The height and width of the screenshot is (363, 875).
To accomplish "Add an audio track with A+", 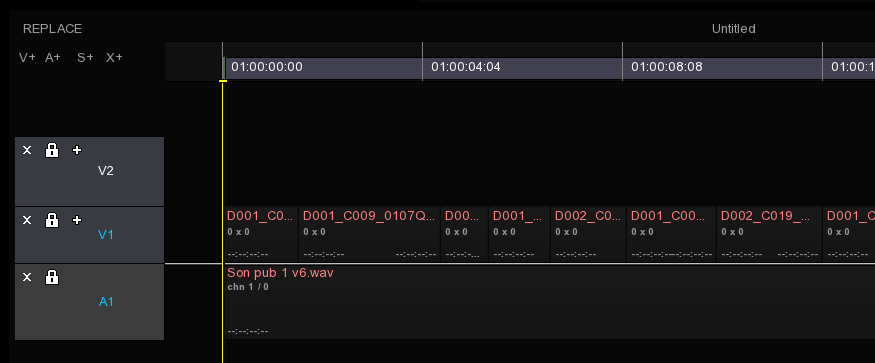I will pyautogui.click(x=53, y=58).
